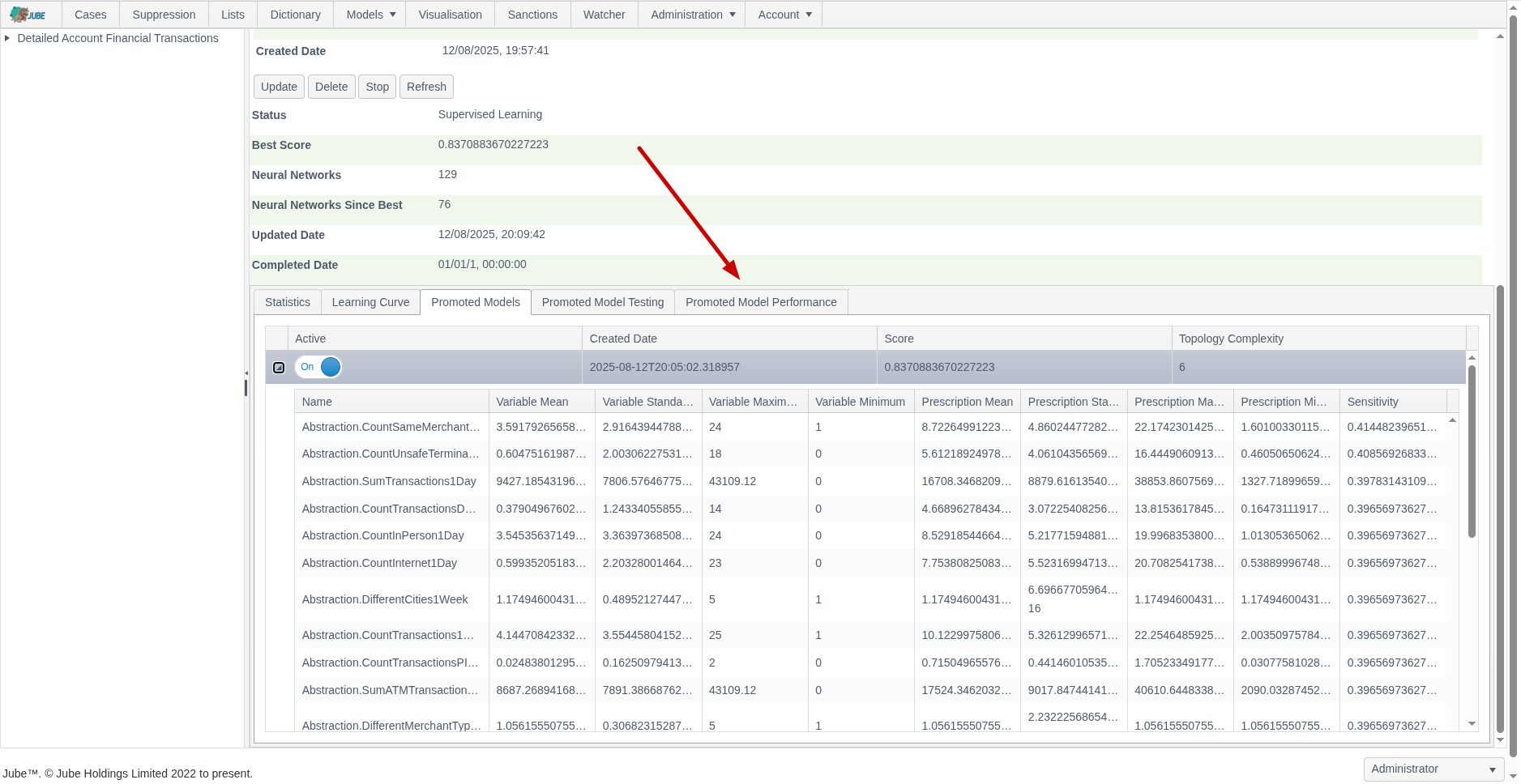Open the Cases menu

pos(91,15)
